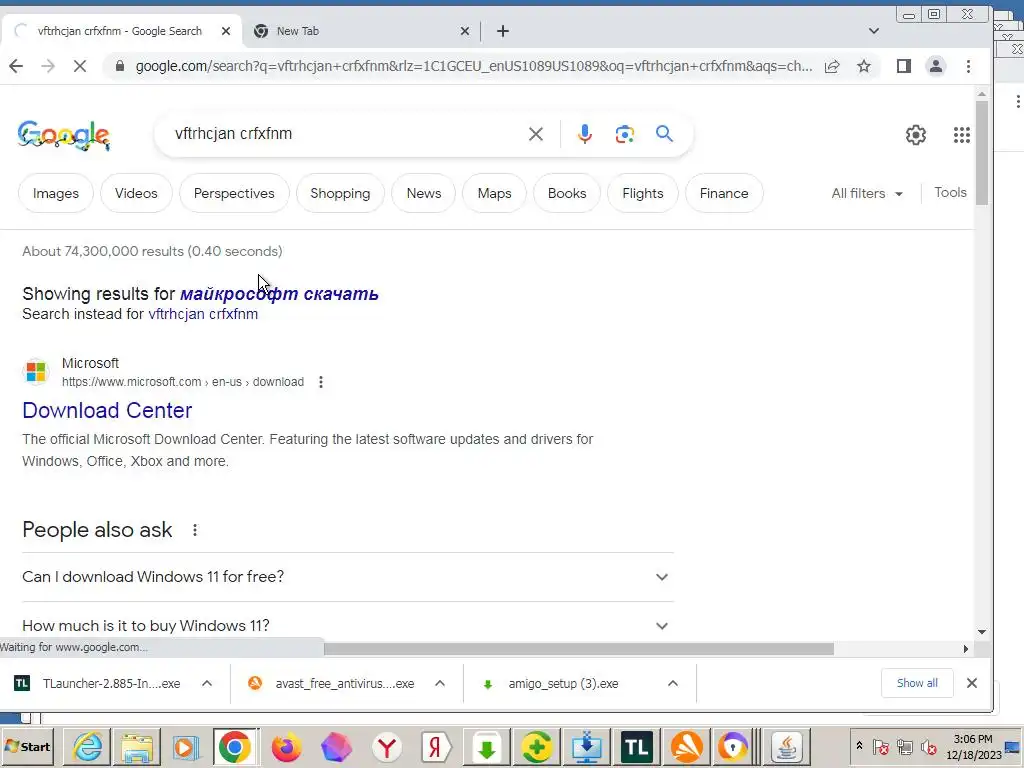This screenshot has height=768, width=1024.
Task: Close the Google Search tab
Action: tap(225, 31)
